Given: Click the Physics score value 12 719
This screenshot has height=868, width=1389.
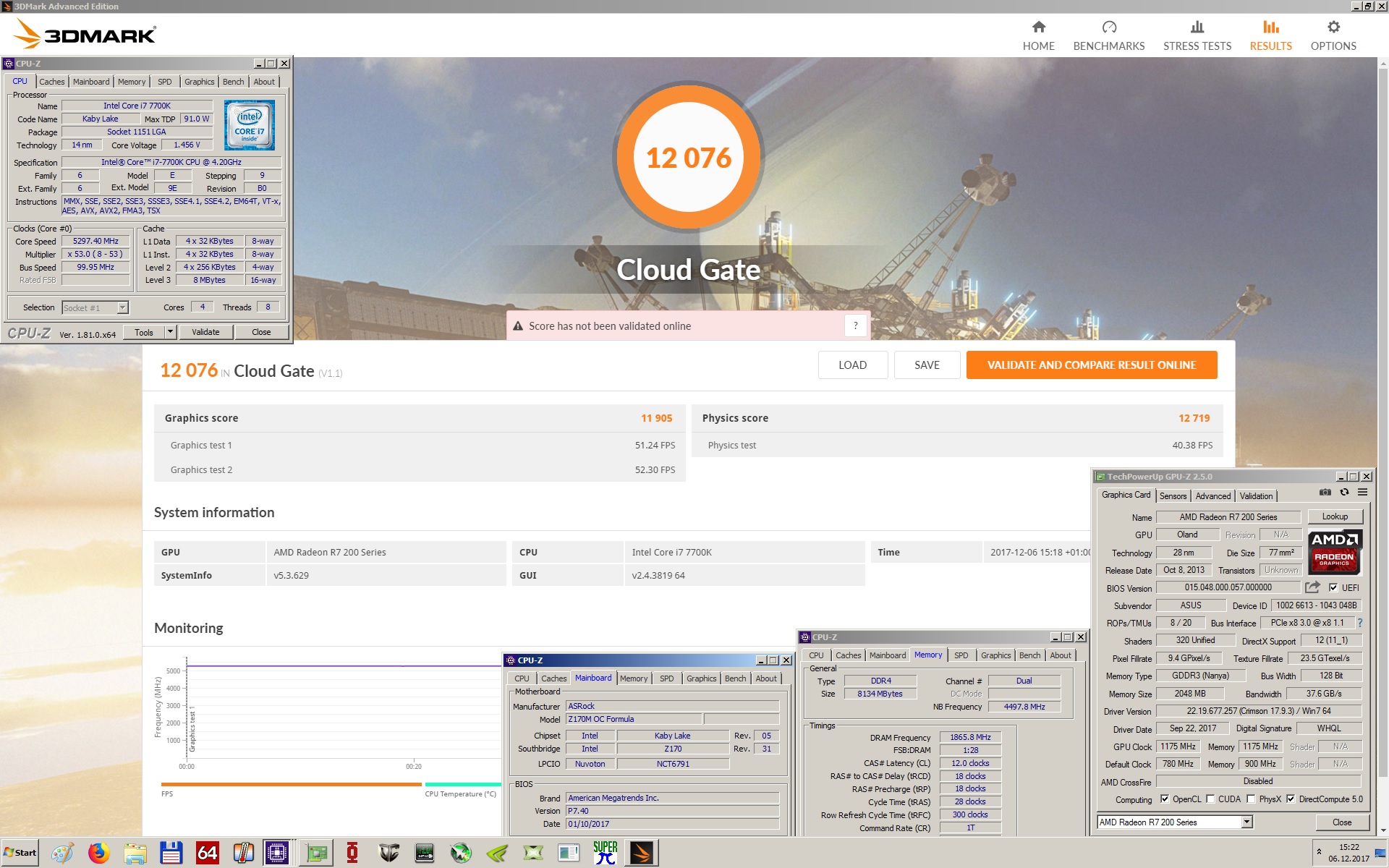Looking at the screenshot, I should pos(1194,418).
